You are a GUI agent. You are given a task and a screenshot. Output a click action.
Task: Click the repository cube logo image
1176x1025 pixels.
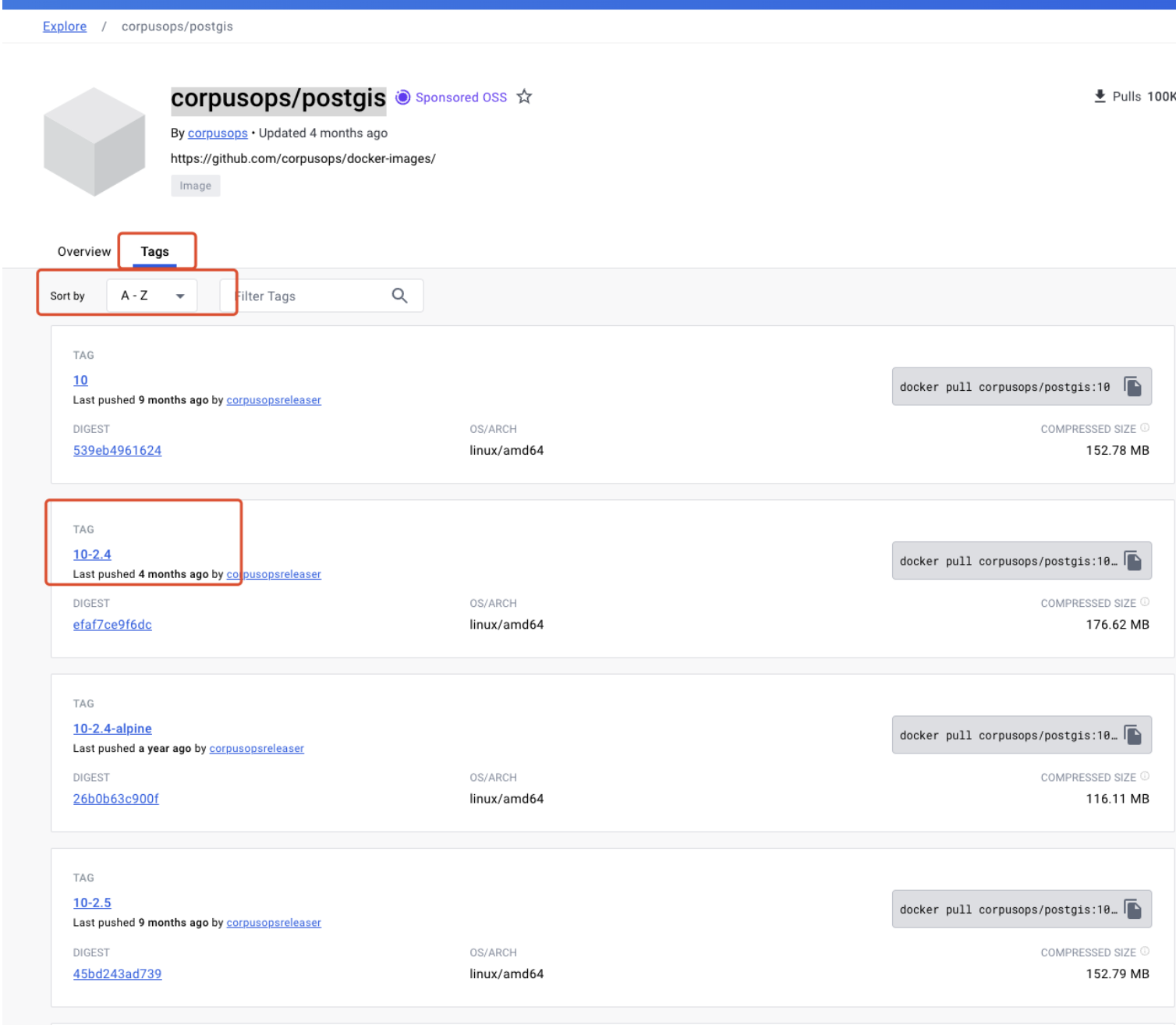click(x=94, y=141)
